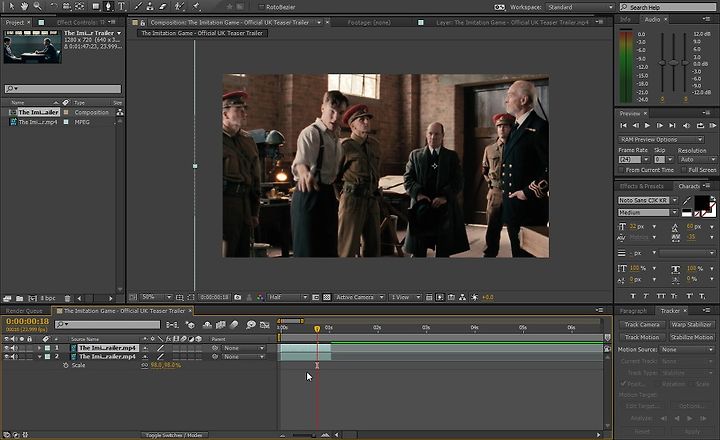
Task: Toggle transparency grid in viewer
Action: [x=326, y=297]
